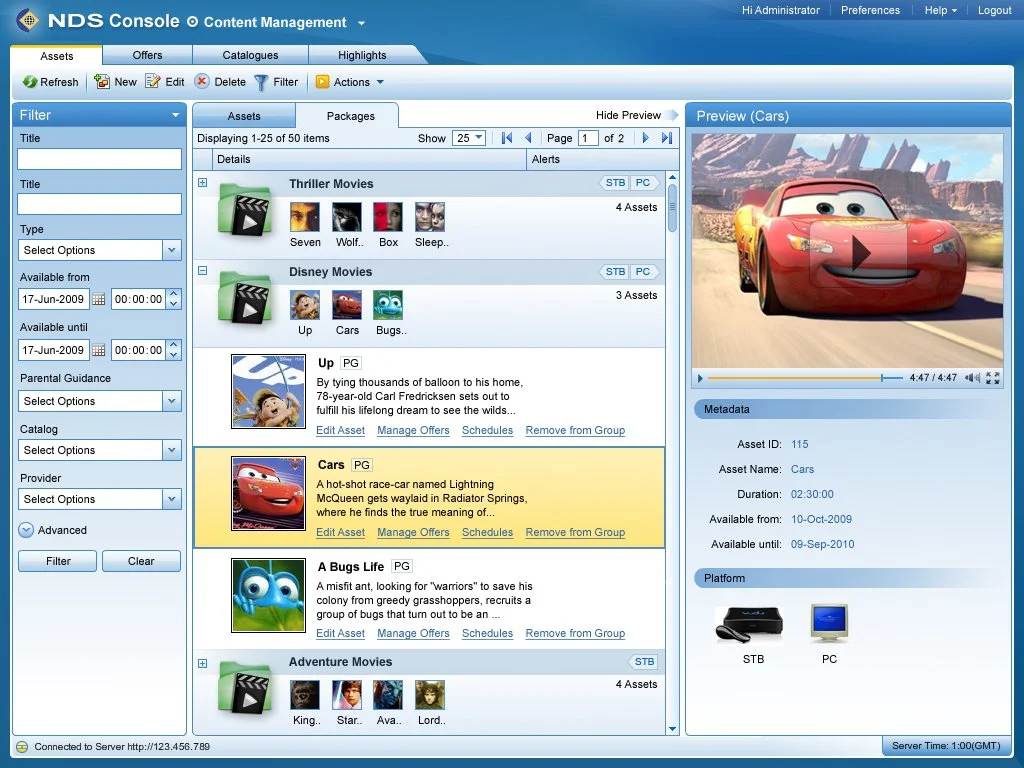Switch to the Catalogues tab

click(250, 56)
